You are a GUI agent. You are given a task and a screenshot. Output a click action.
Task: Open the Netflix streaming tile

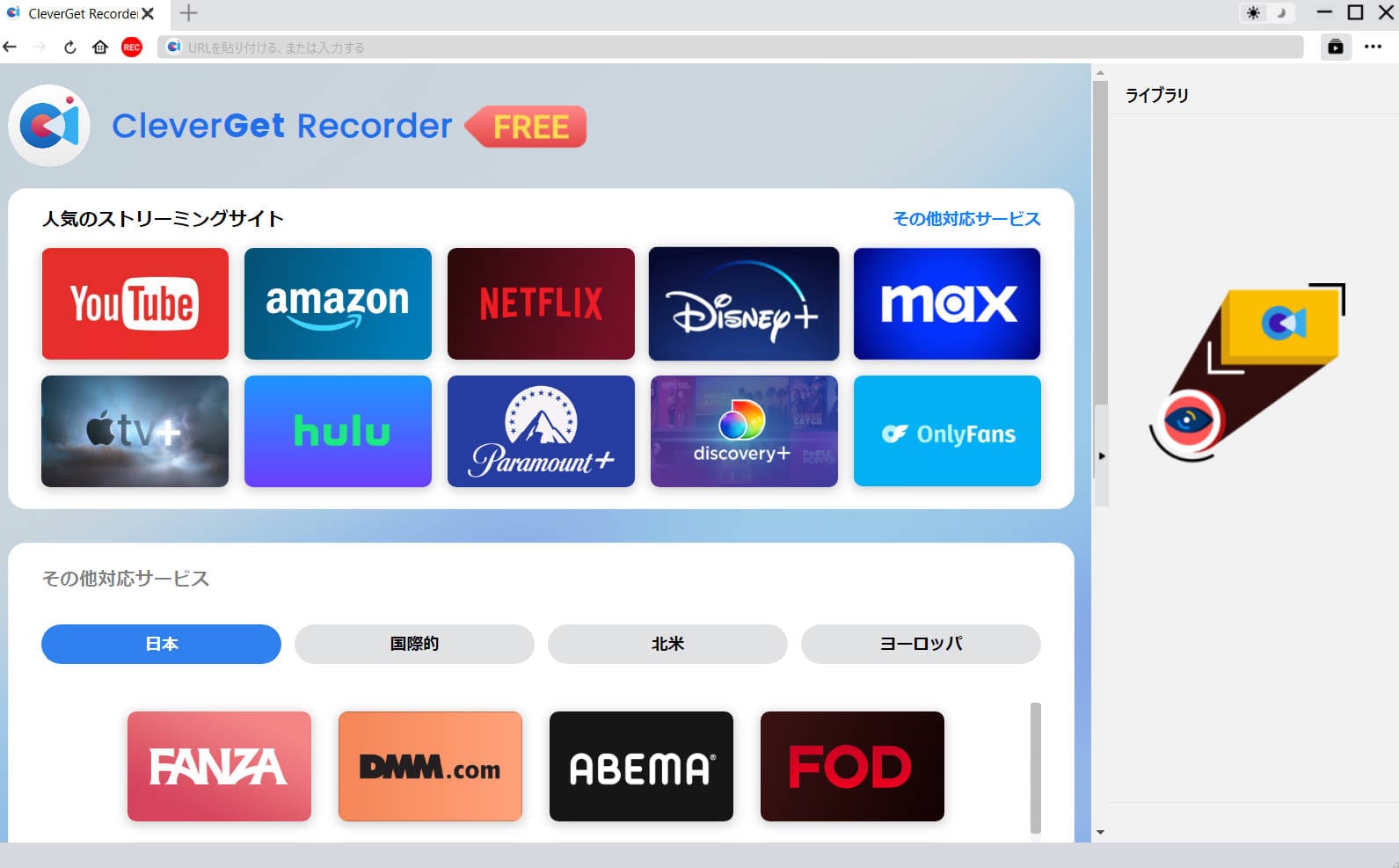[541, 303]
